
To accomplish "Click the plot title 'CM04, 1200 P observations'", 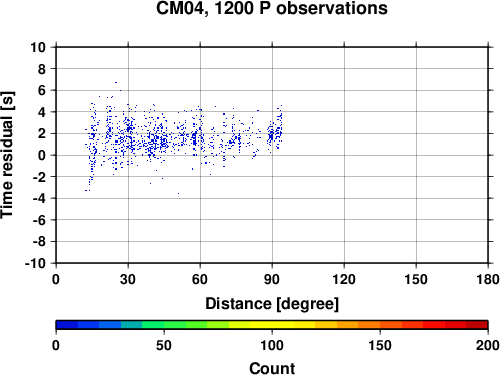I will pyautogui.click(x=272, y=8).
